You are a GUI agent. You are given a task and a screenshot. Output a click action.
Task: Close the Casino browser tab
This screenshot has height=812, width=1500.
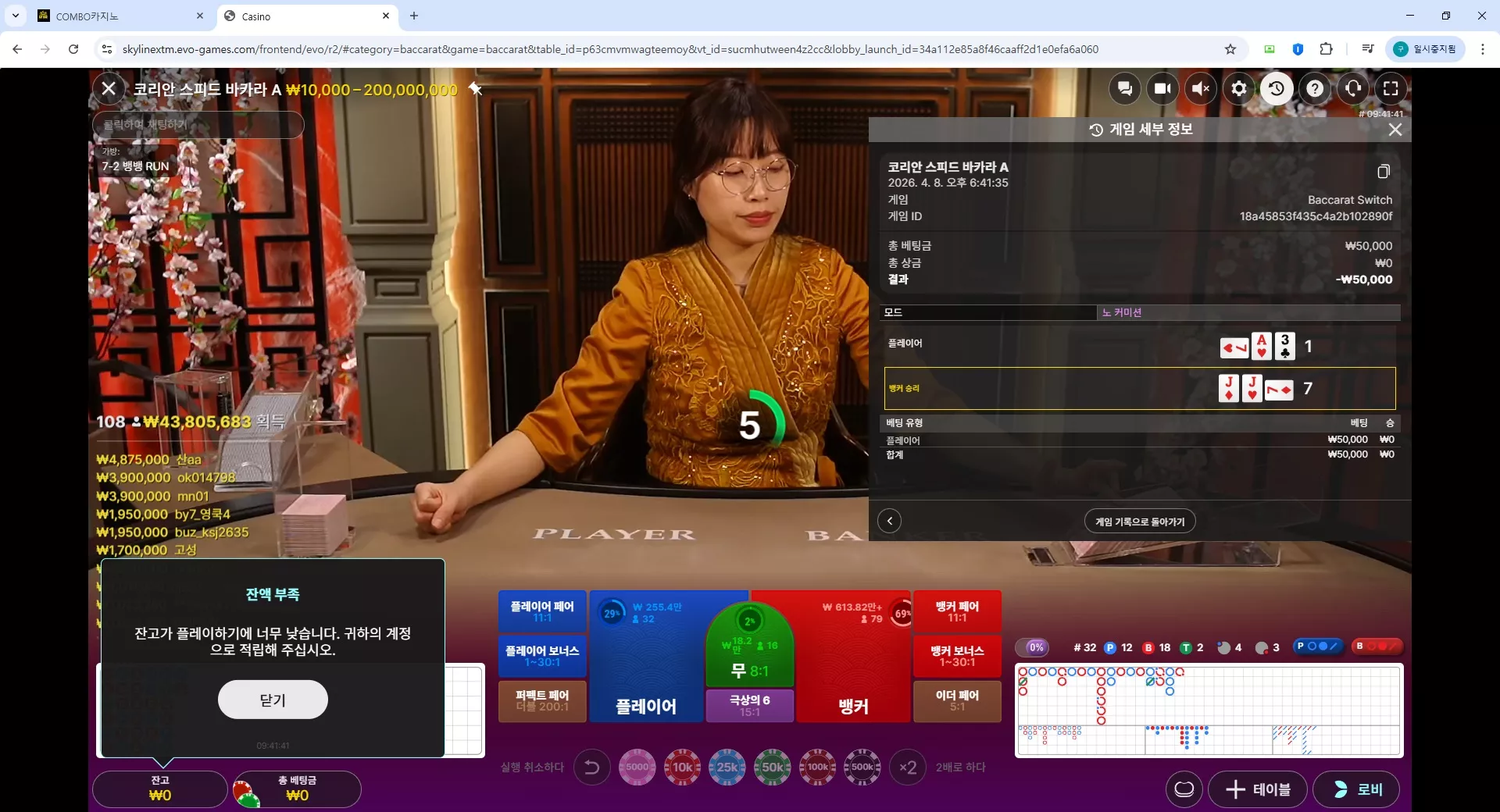[386, 16]
